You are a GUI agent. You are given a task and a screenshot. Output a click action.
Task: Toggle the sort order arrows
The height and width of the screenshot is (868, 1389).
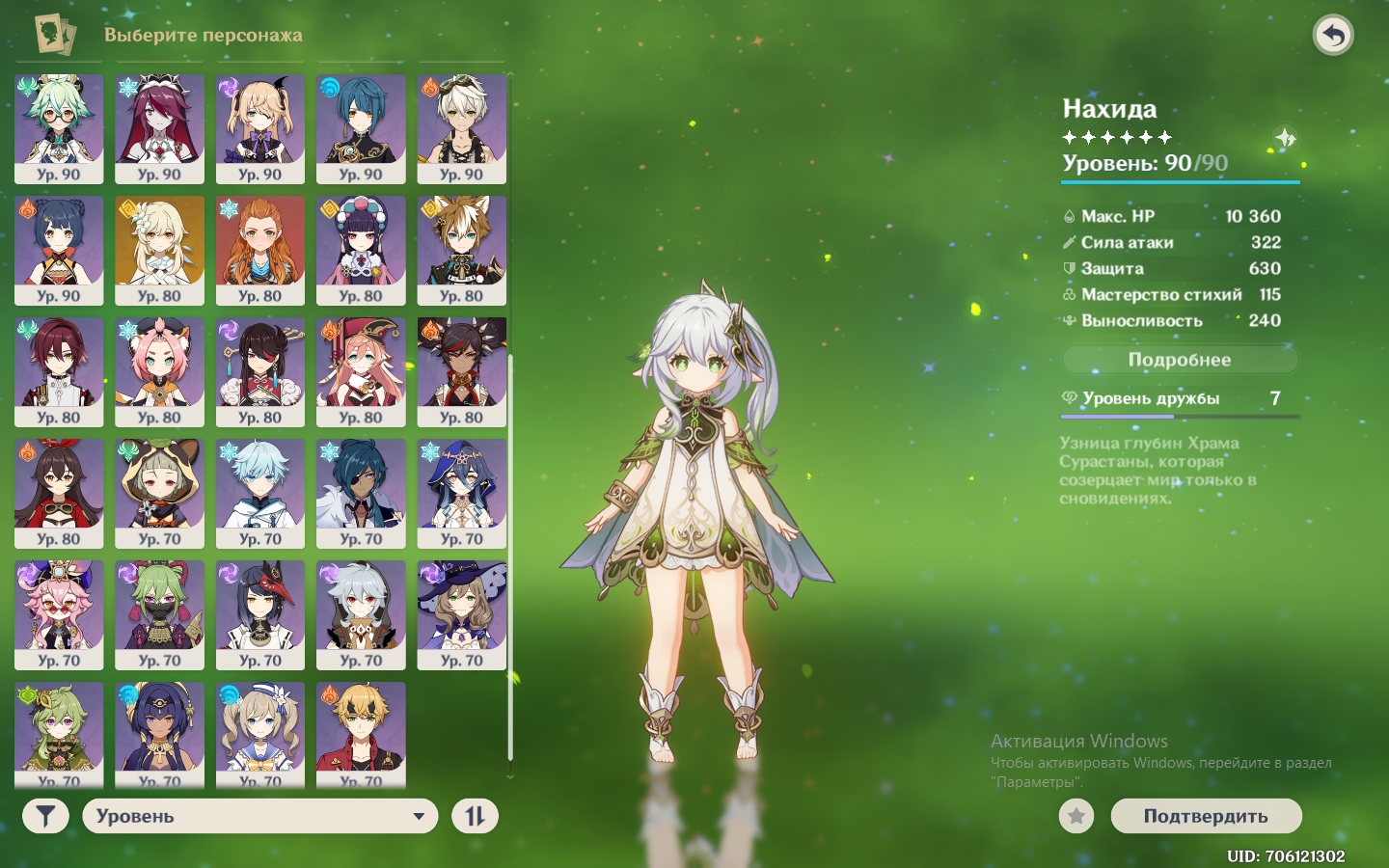pyautogui.click(x=475, y=816)
